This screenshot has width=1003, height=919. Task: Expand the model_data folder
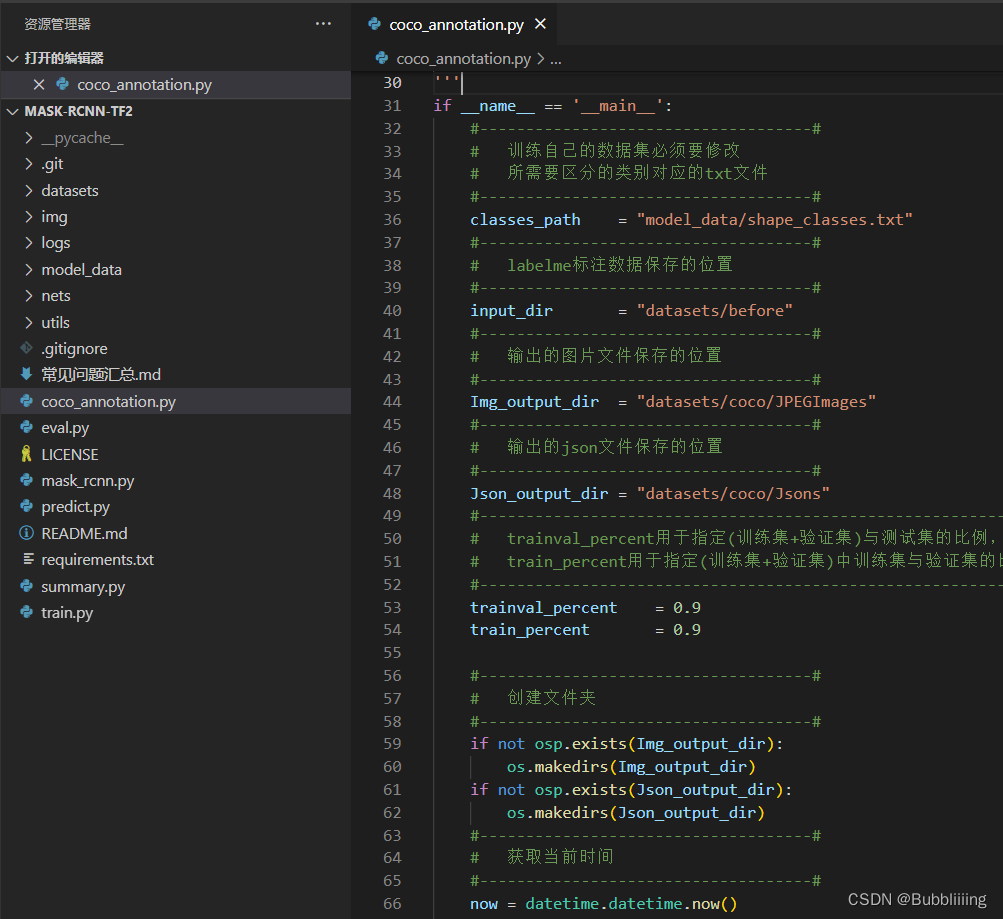point(29,269)
